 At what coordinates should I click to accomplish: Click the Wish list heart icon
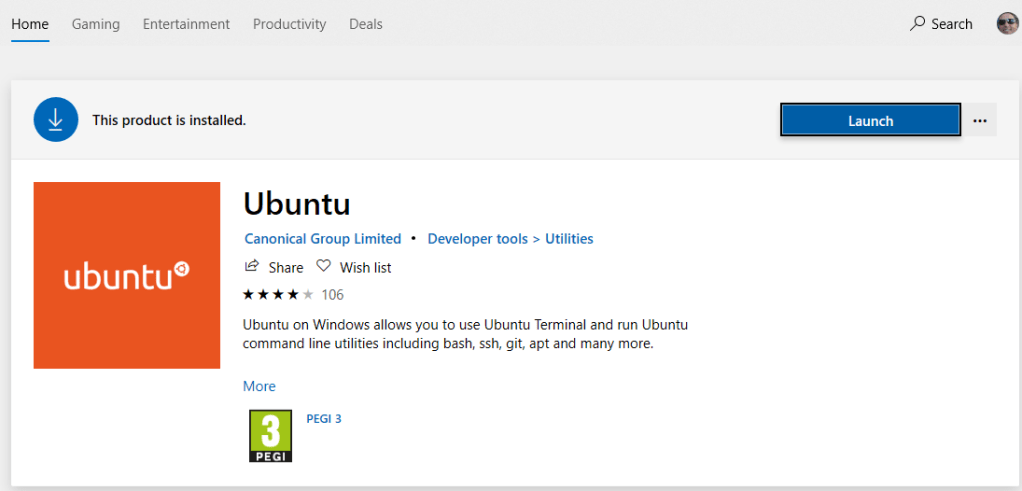(x=323, y=267)
